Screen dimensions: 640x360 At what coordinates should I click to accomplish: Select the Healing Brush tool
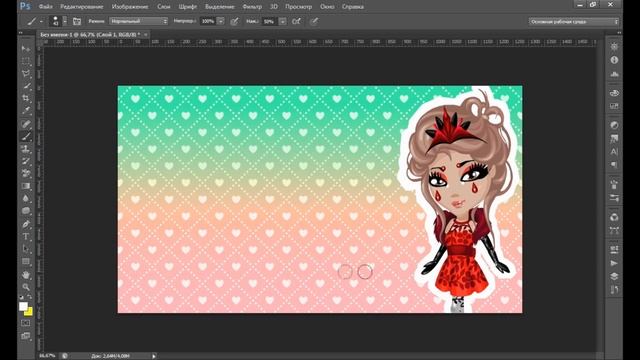click(26, 124)
